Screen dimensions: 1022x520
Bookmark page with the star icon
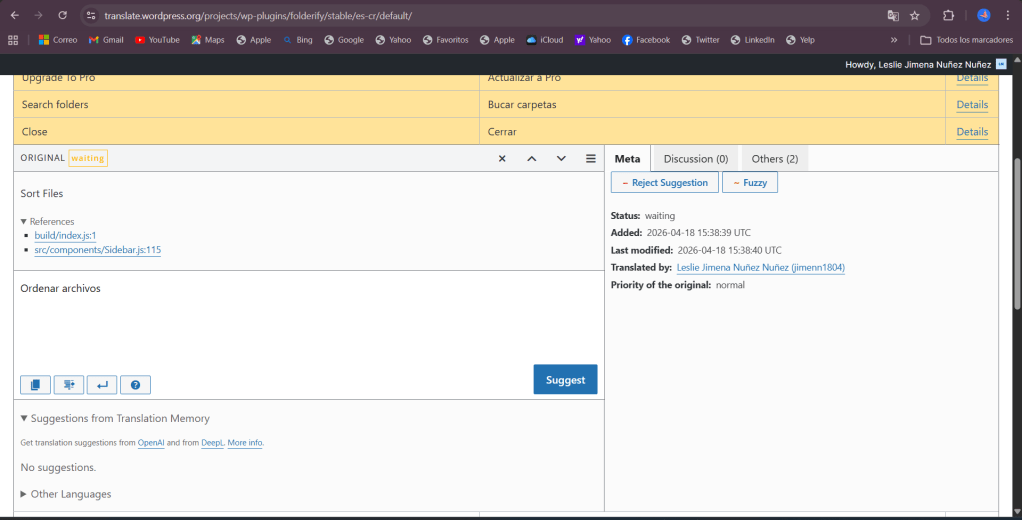[914, 16]
